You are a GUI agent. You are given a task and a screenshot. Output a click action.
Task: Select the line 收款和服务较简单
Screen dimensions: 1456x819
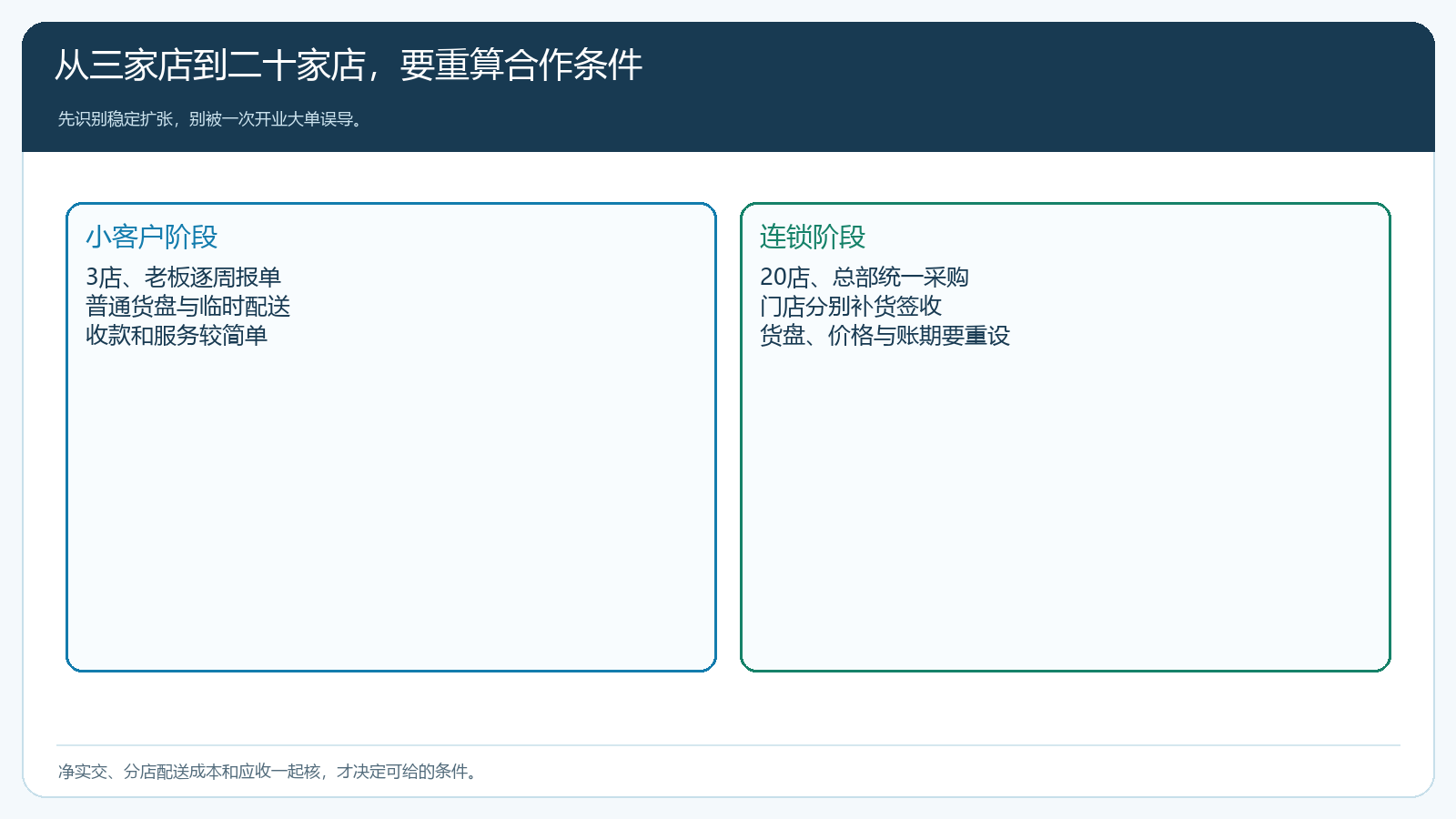coord(177,335)
